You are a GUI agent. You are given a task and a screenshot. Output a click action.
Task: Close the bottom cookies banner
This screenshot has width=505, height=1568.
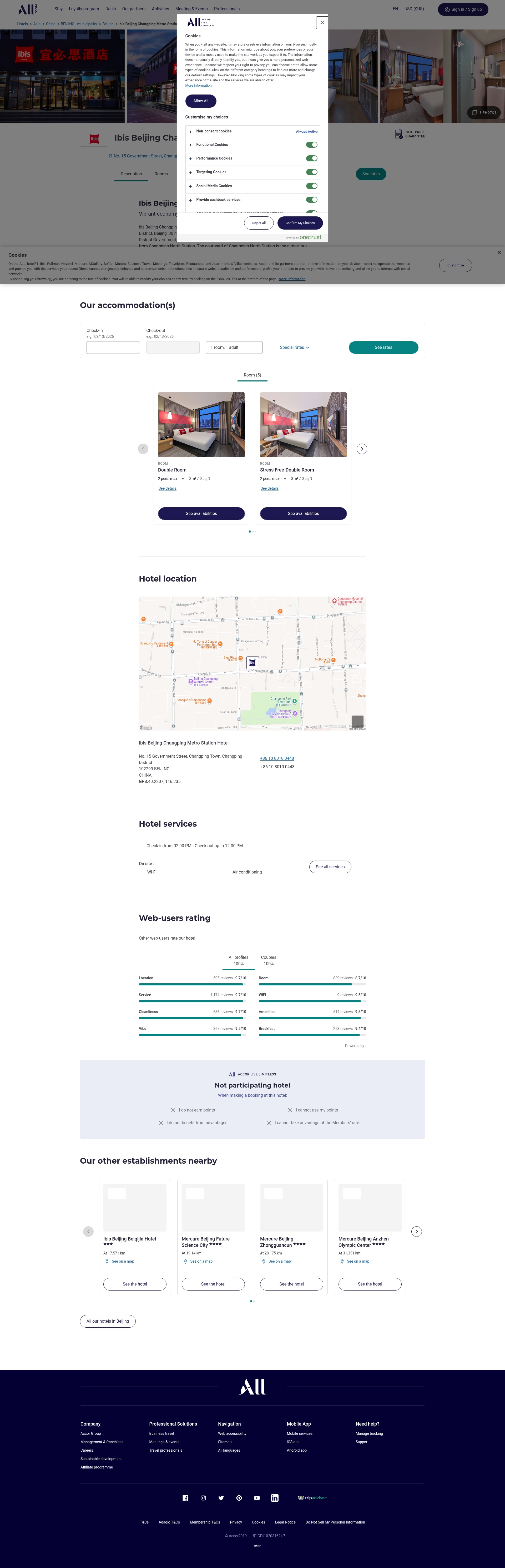(499, 253)
